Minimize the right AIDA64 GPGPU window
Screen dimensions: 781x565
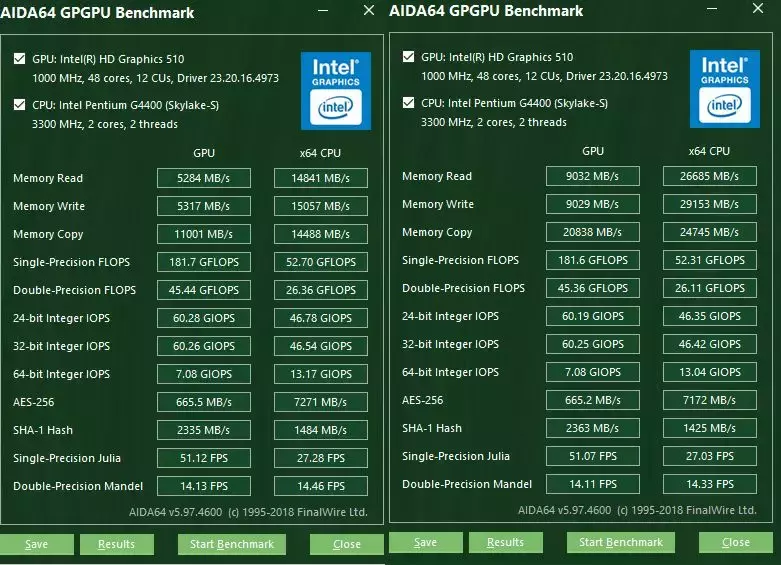pyautogui.click(x=712, y=8)
